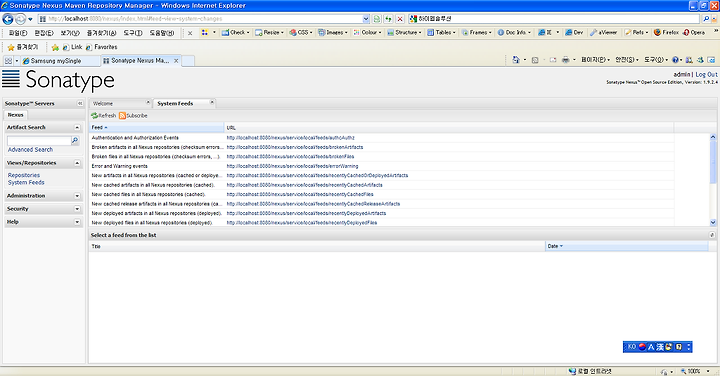Open the Tables dropdown menu

click(x=442, y=33)
